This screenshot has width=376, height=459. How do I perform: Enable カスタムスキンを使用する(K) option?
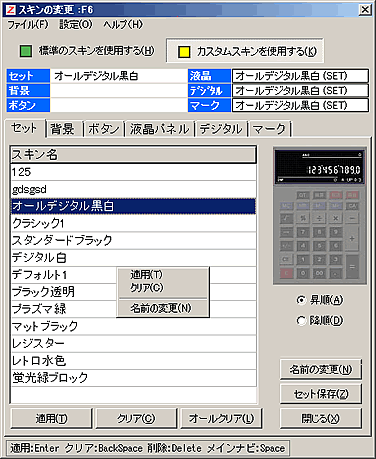(245, 51)
